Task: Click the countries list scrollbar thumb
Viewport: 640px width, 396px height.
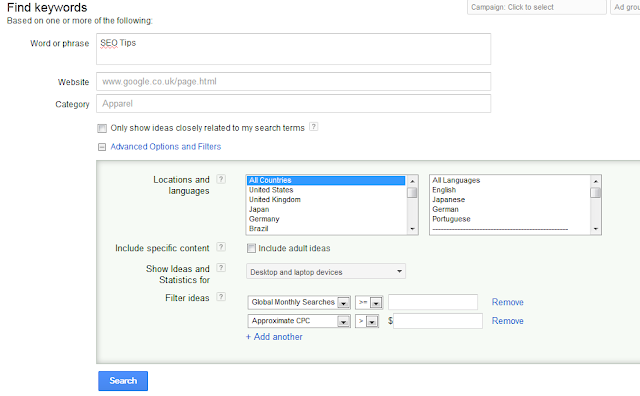Action: 412,192
